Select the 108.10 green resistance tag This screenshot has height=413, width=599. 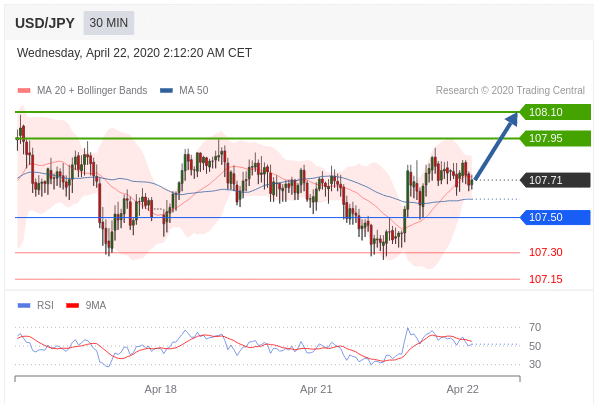[555, 112]
